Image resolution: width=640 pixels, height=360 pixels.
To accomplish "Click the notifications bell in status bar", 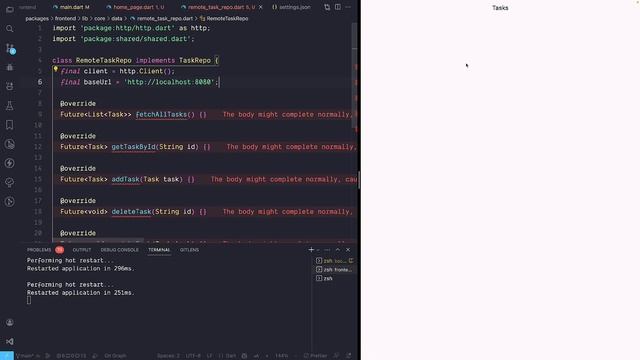I will [x=349, y=356].
